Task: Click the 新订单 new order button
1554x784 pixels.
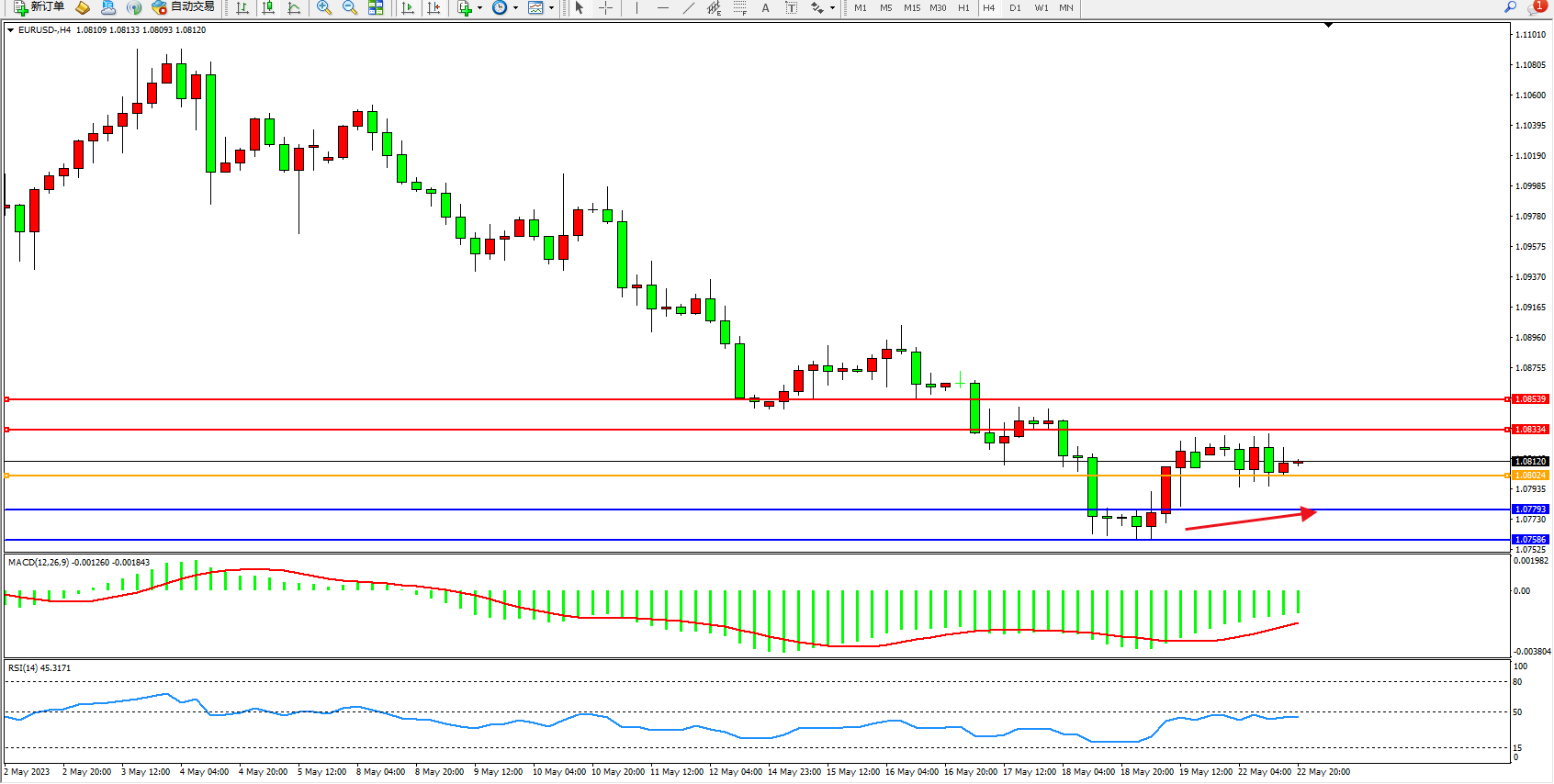Action: tap(39, 7)
